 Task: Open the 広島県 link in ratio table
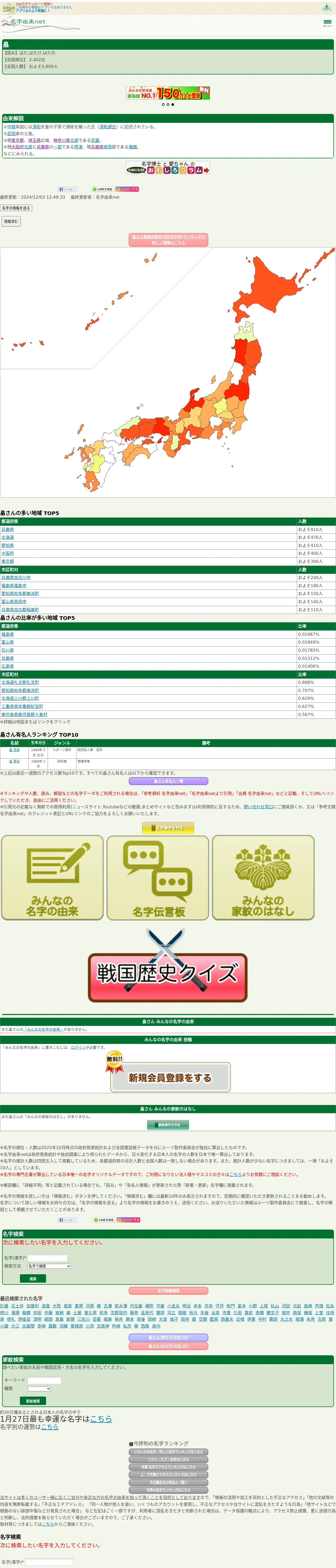click(7, 666)
